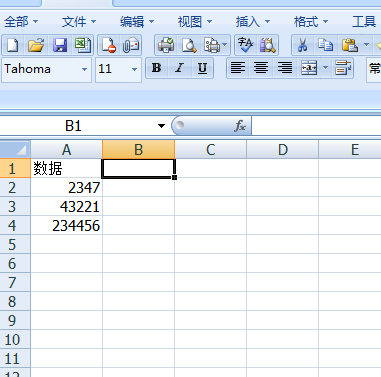Select row 2 header
Image resolution: width=381 pixels, height=377 pixels.
point(15,187)
